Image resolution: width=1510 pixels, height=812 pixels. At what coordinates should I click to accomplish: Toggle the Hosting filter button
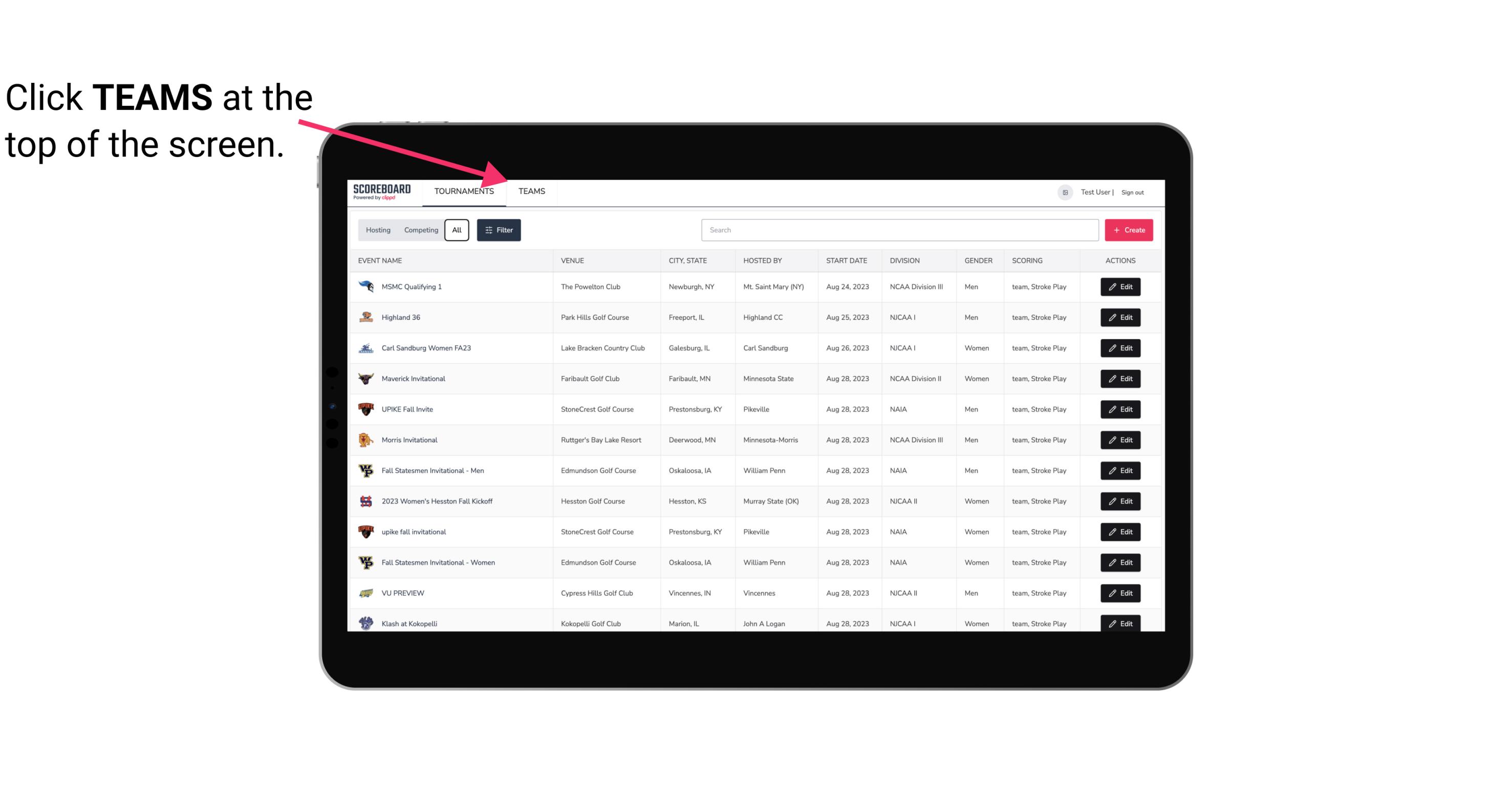377,230
